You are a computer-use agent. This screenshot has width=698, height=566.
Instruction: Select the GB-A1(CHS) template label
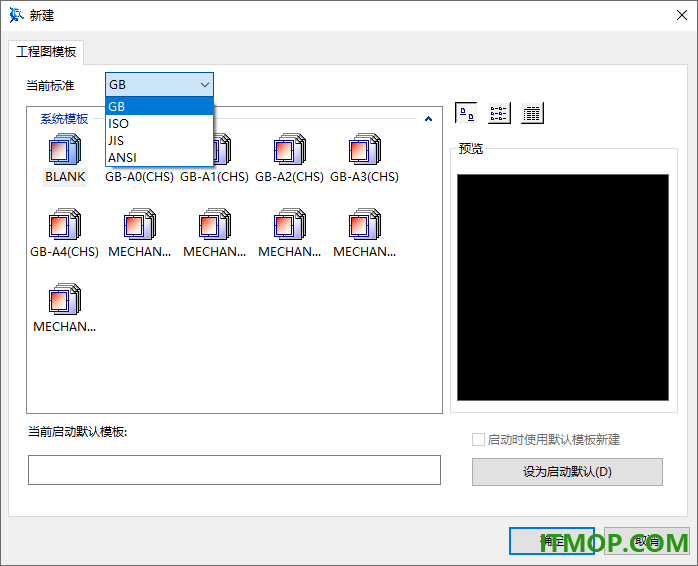coord(214,177)
